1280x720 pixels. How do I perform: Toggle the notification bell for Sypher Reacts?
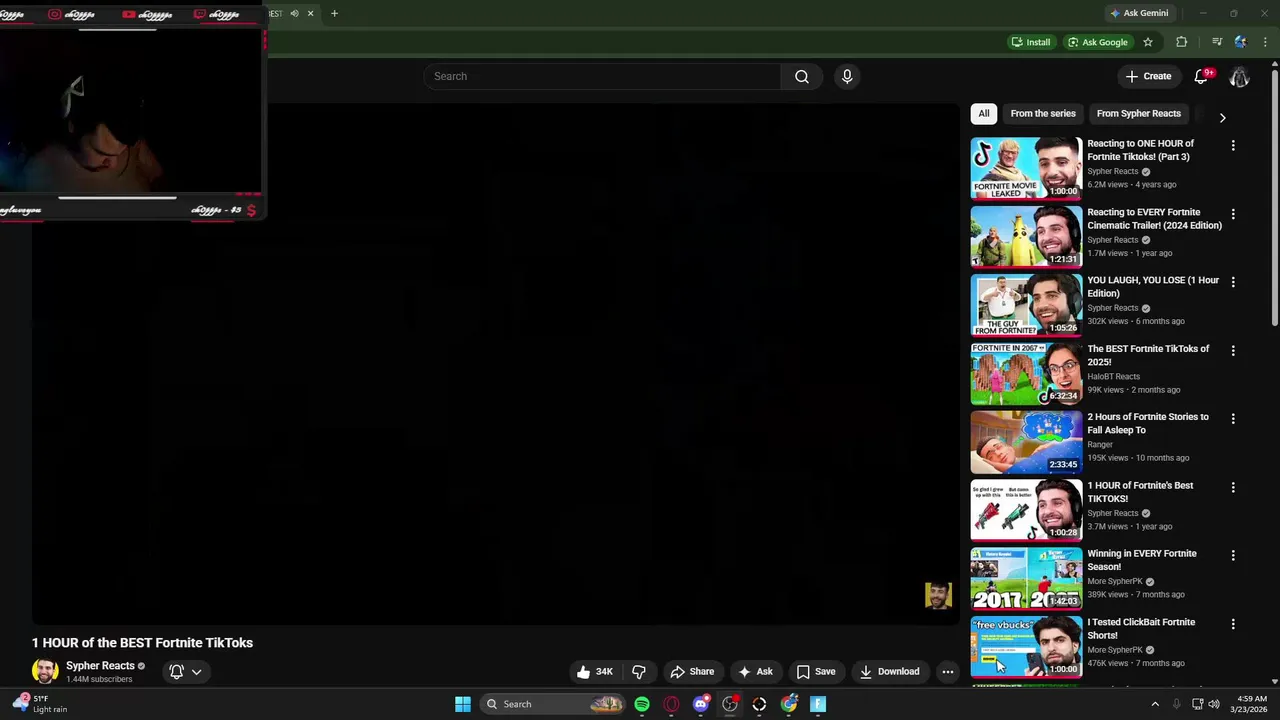click(176, 672)
